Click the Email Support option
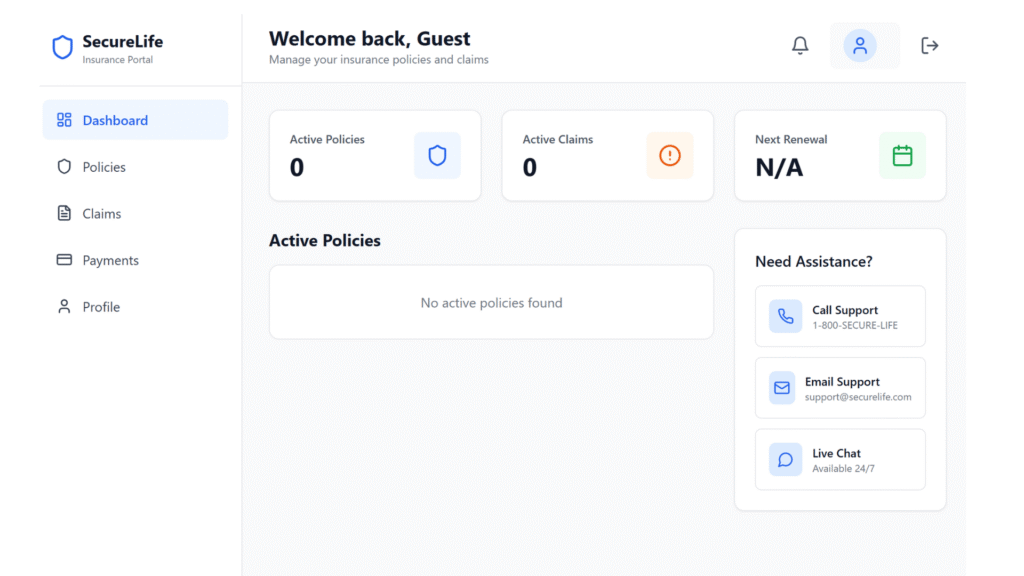Screen dimensions: 1024x576 pyautogui.click(x=840, y=387)
